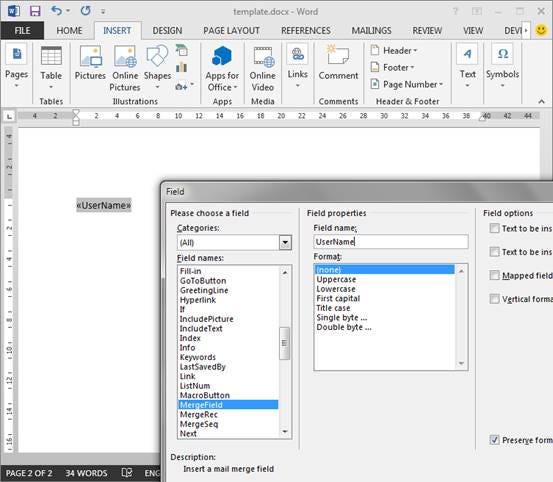
Task: Uncheck Preserve formatting checkbox
Action: (494, 440)
